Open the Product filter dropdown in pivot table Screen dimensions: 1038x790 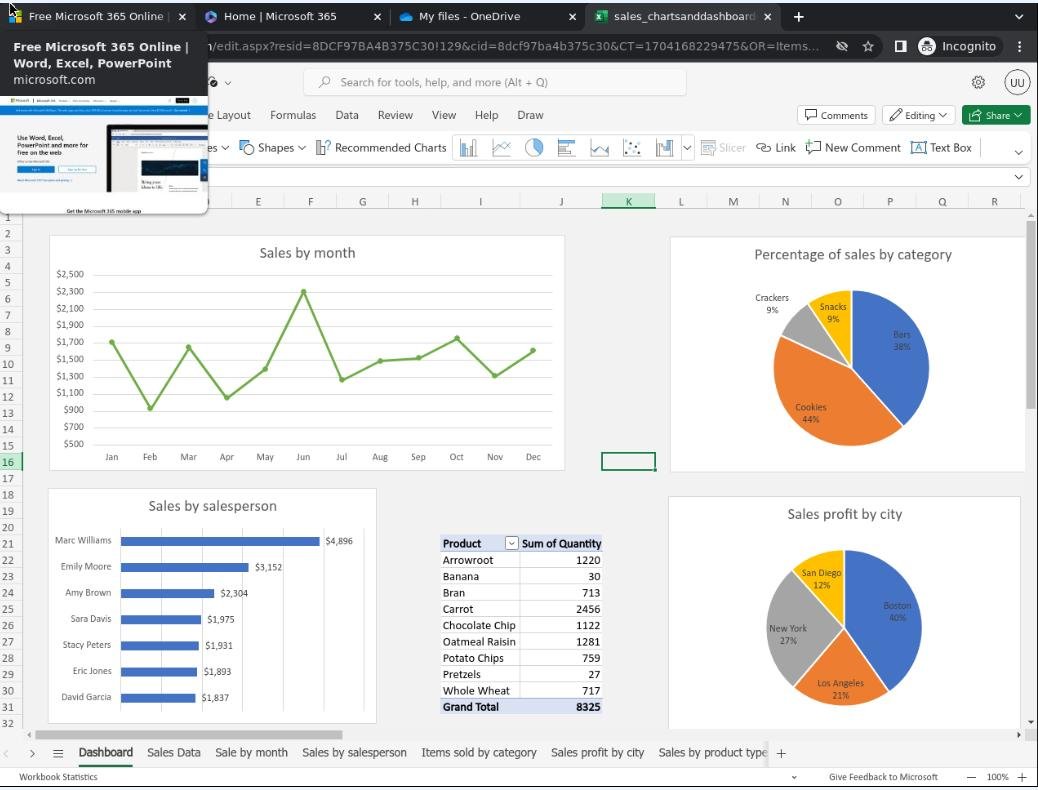click(x=511, y=543)
